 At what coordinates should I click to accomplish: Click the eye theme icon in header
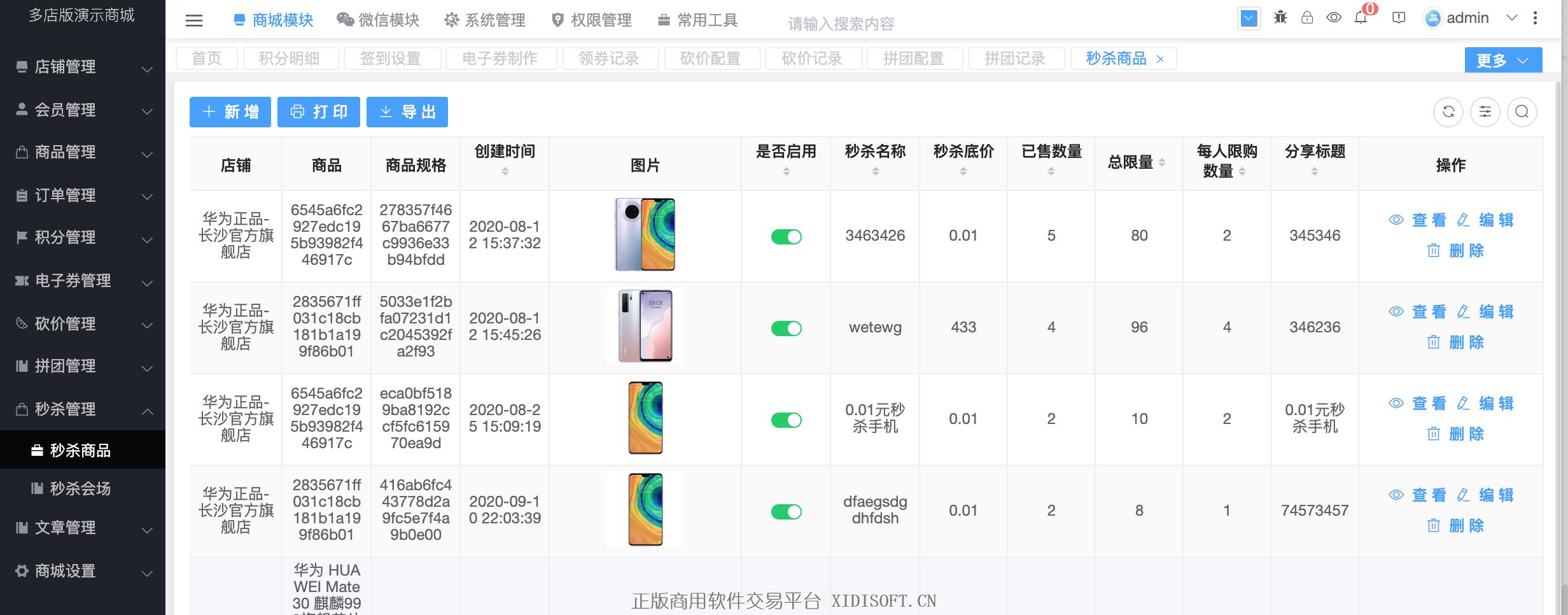click(x=1334, y=18)
